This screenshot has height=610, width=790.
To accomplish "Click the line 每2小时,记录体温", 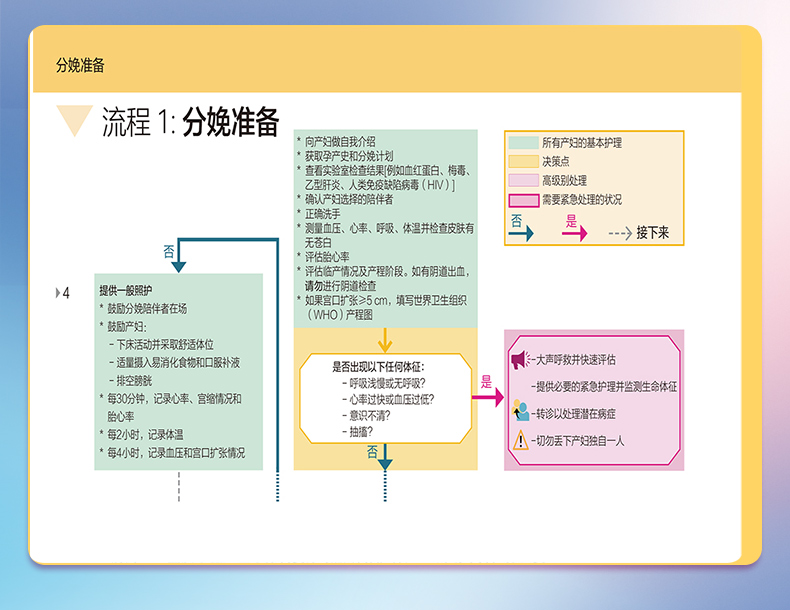I will [x=145, y=434].
